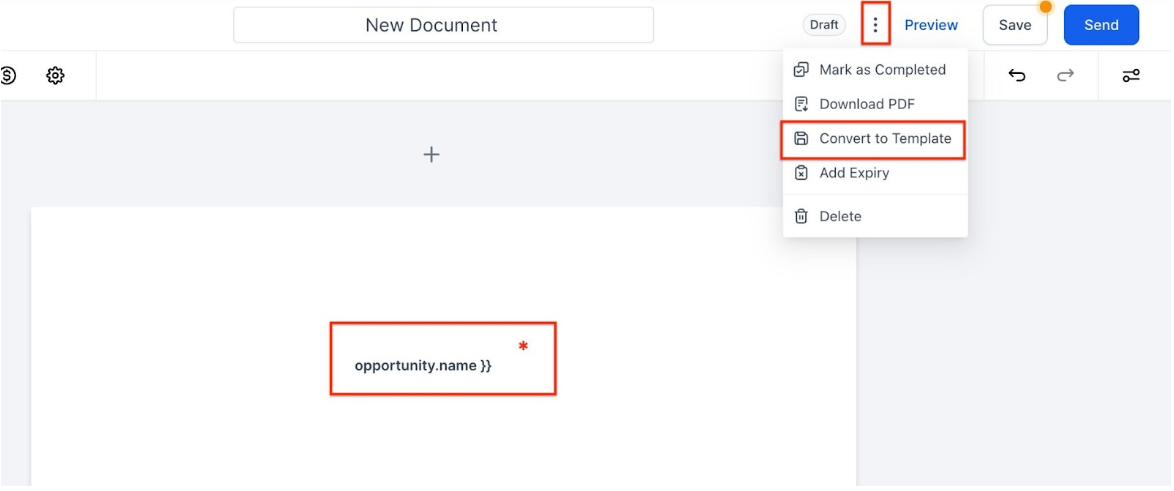Image resolution: width=1174 pixels, height=491 pixels.
Task: Open the three-dot more options menu
Action: (x=875, y=25)
